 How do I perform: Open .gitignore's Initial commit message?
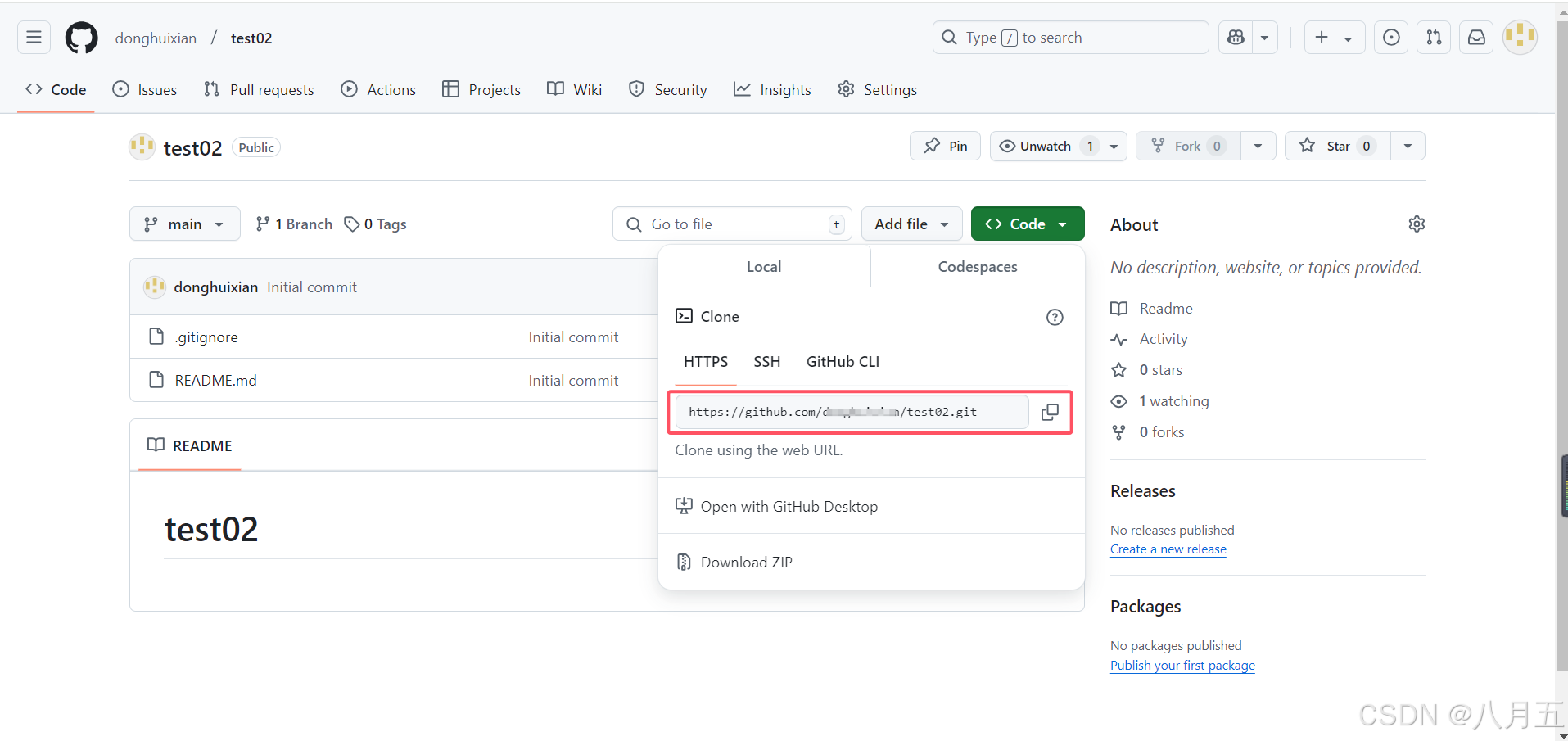point(573,337)
